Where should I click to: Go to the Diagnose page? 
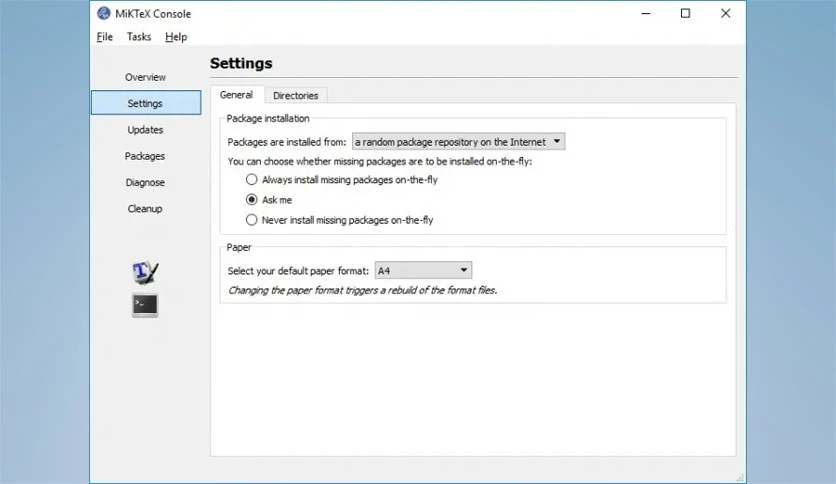point(146,182)
